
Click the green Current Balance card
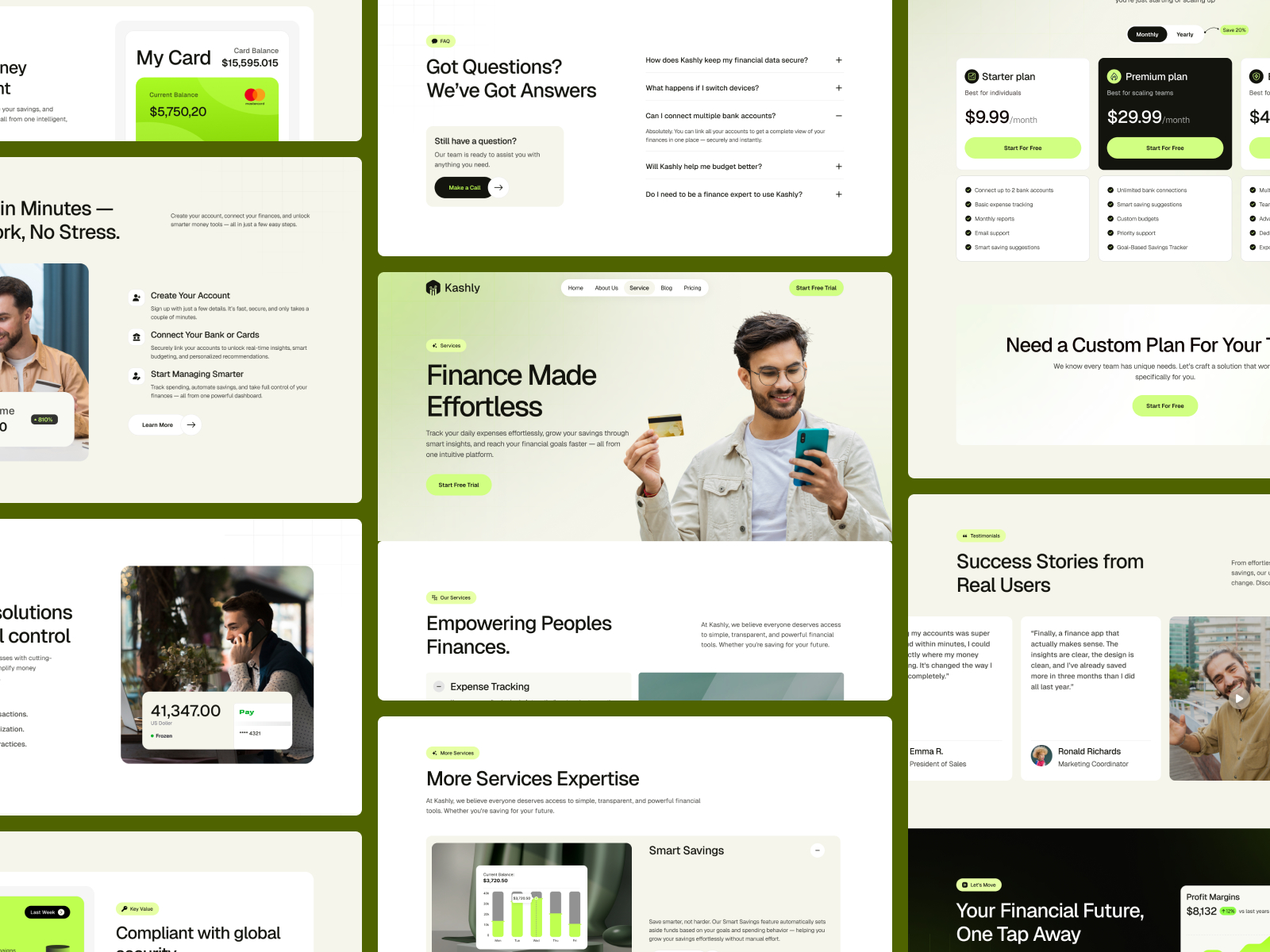click(207, 109)
